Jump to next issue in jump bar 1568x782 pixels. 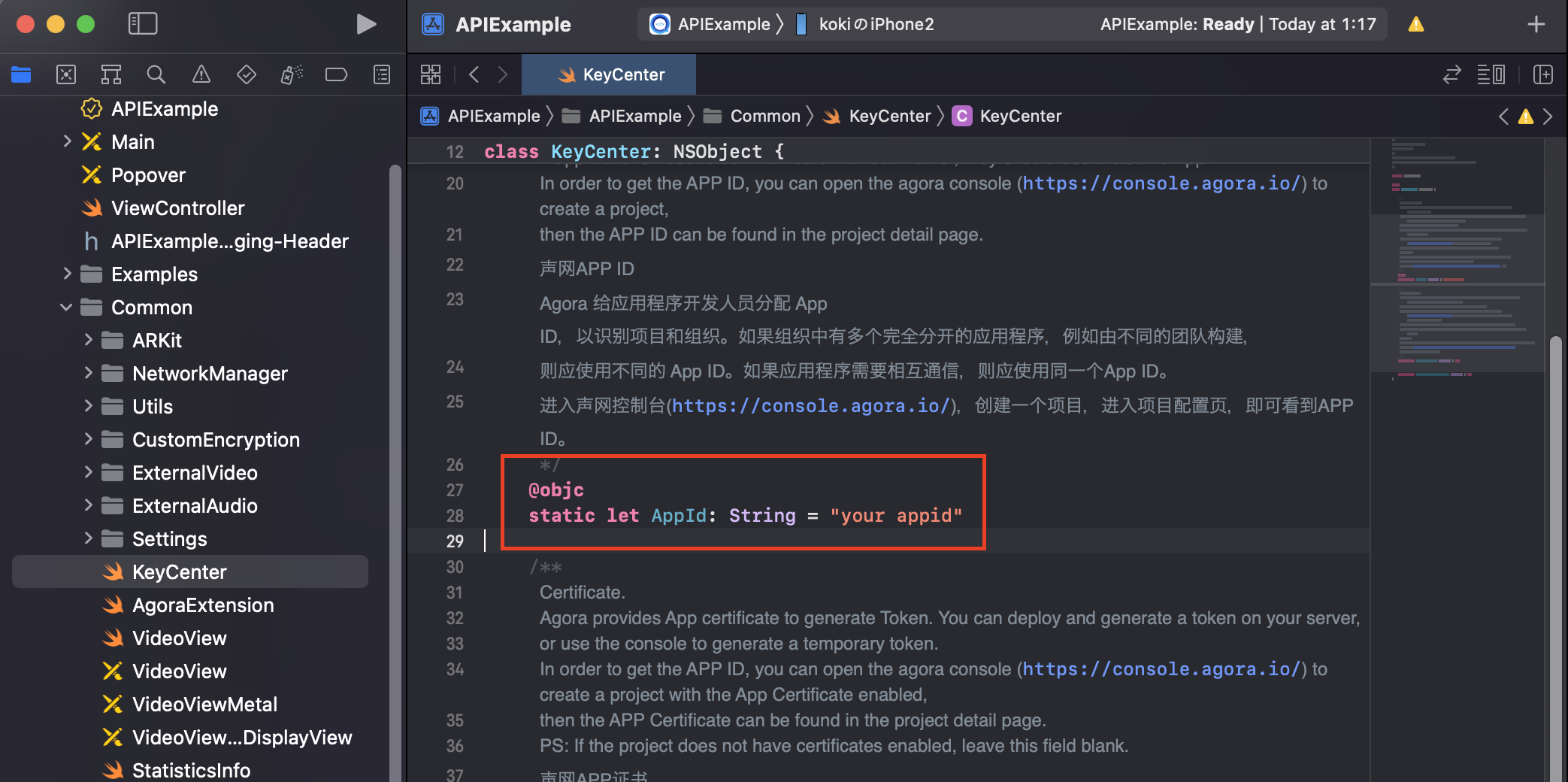[1548, 117]
